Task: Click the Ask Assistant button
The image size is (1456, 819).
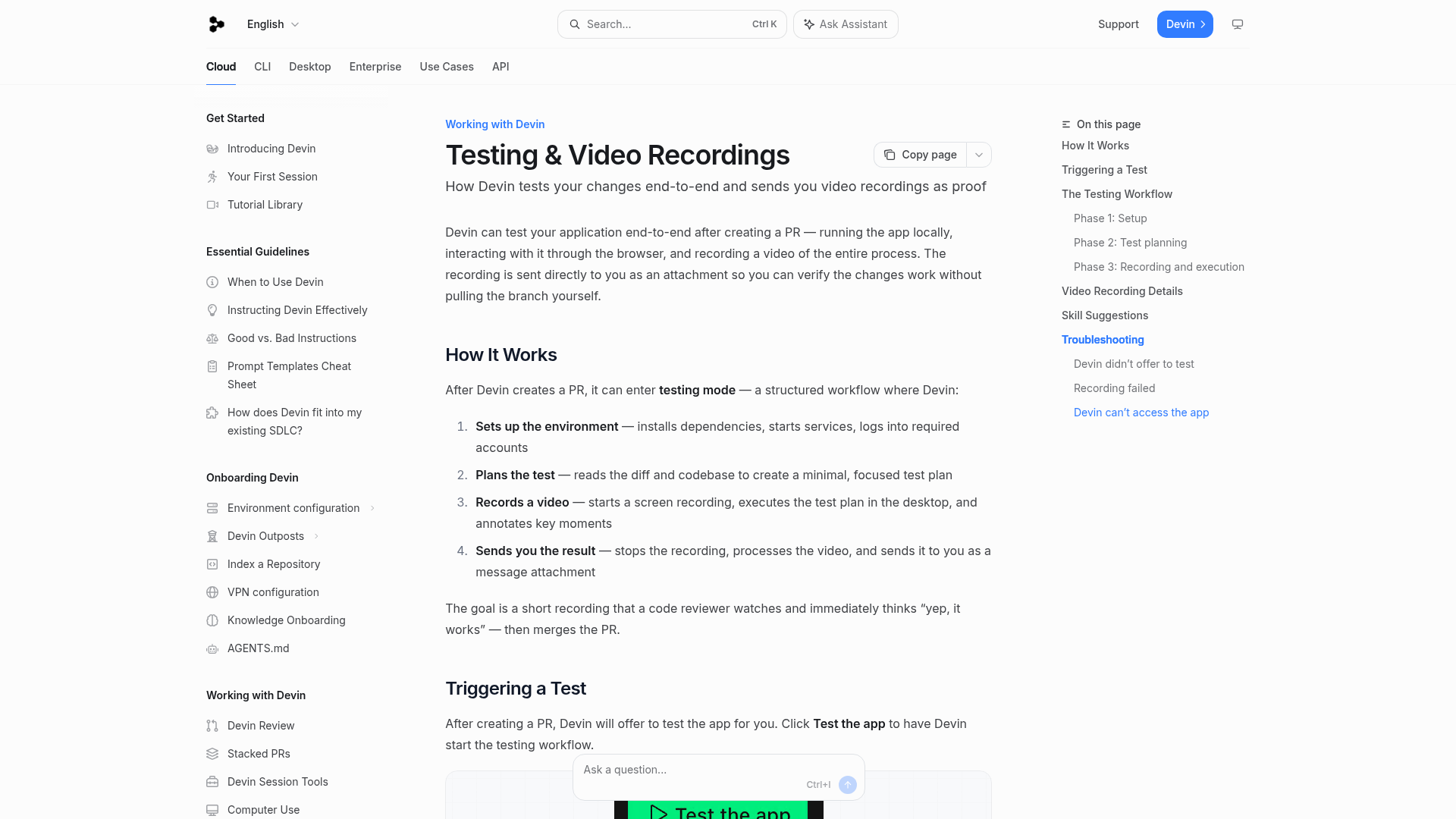Action: [846, 24]
